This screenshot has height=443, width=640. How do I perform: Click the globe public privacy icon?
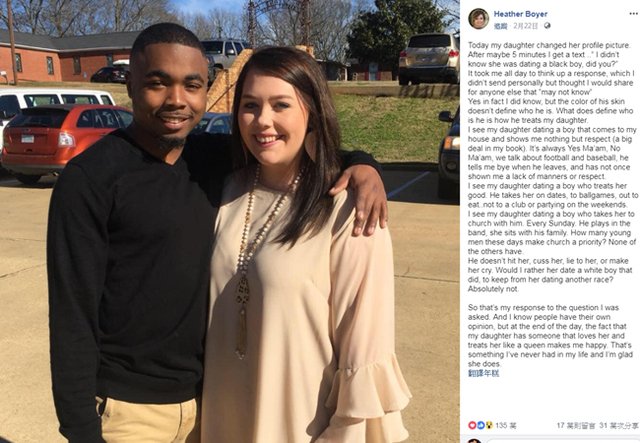pos(547,26)
